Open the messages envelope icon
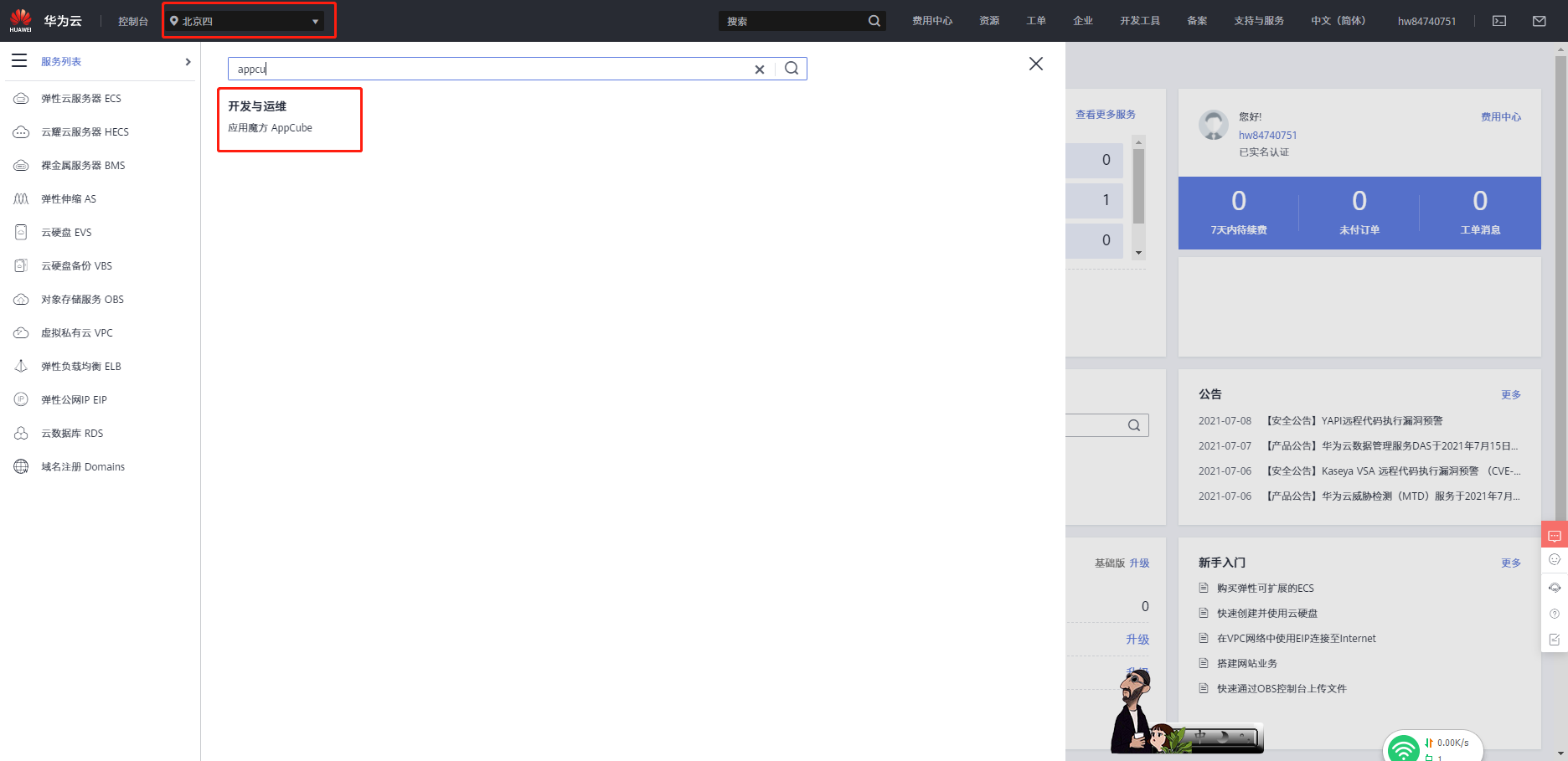Viewport: 1568px width, 761px height. (1540, 21)
